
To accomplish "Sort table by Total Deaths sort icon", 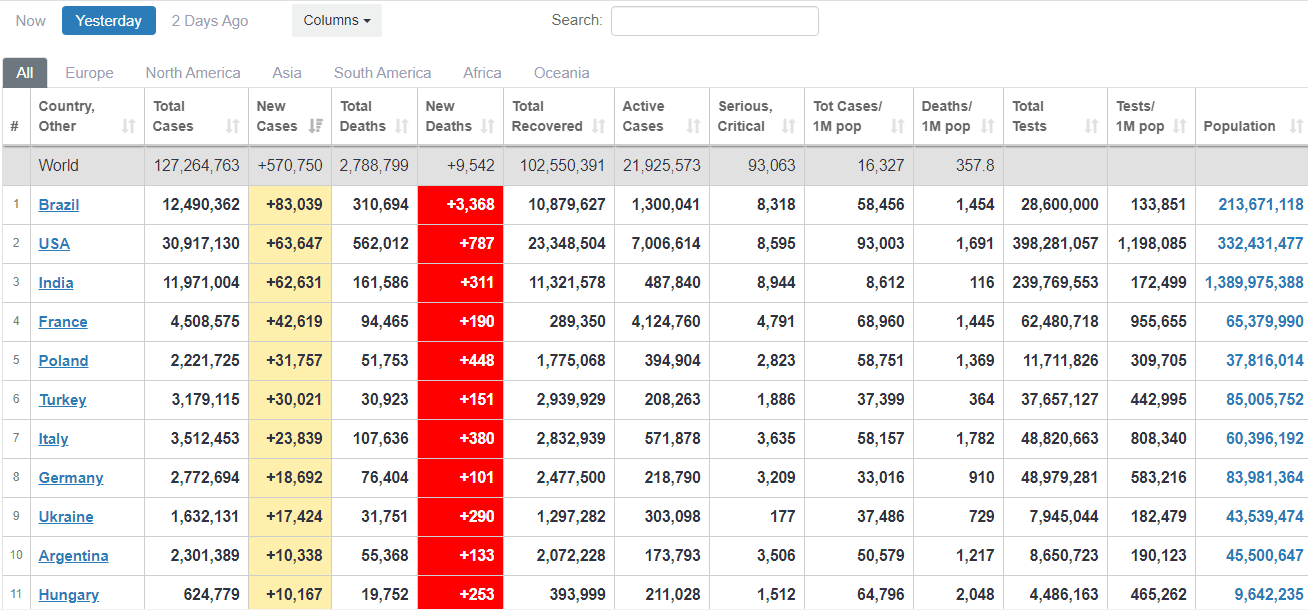I will coord(401,126).
